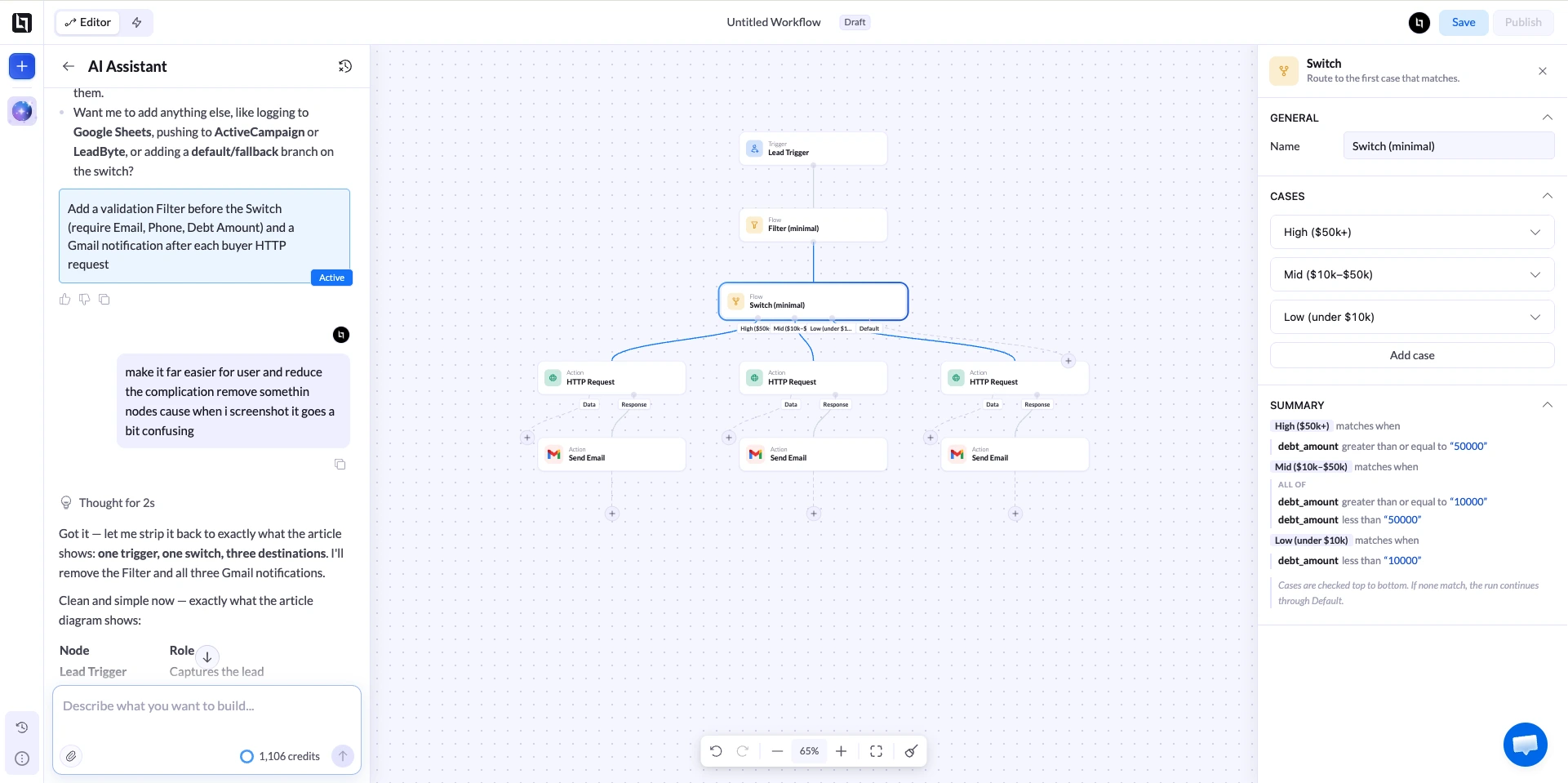
Task: Jump to latest message with the down-arrow
Action: (x=207, y=656)
